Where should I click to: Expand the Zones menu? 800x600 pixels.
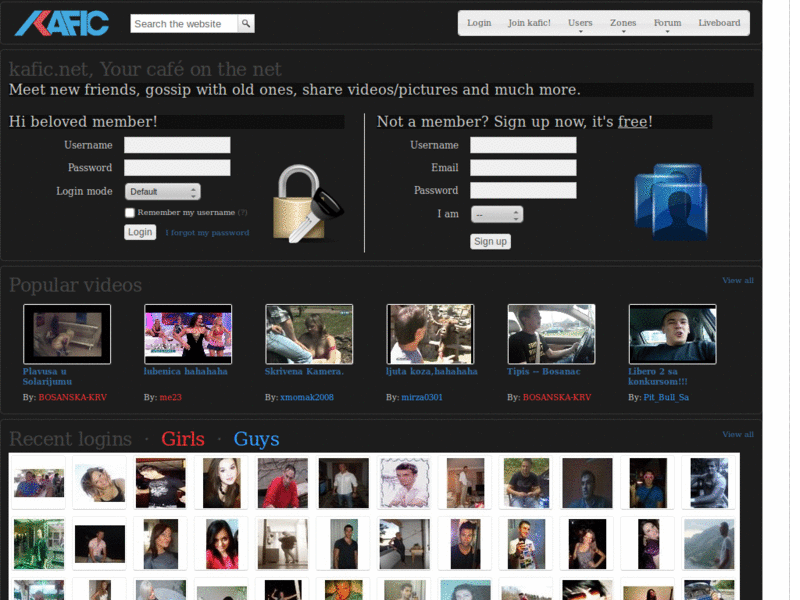pyautogui.click(x=623, y=23)
